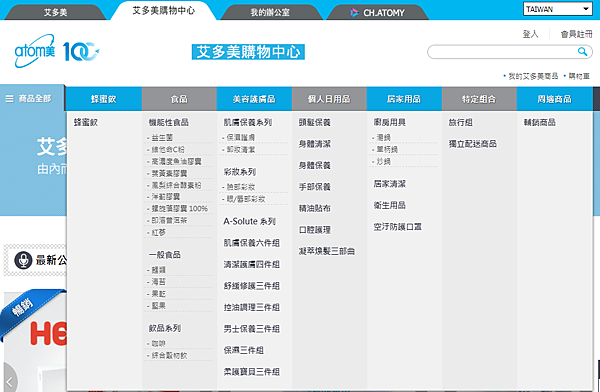Choose 即溶普洱茶 entry
Screen dimensions: 600x392
[x=169, y=220]
